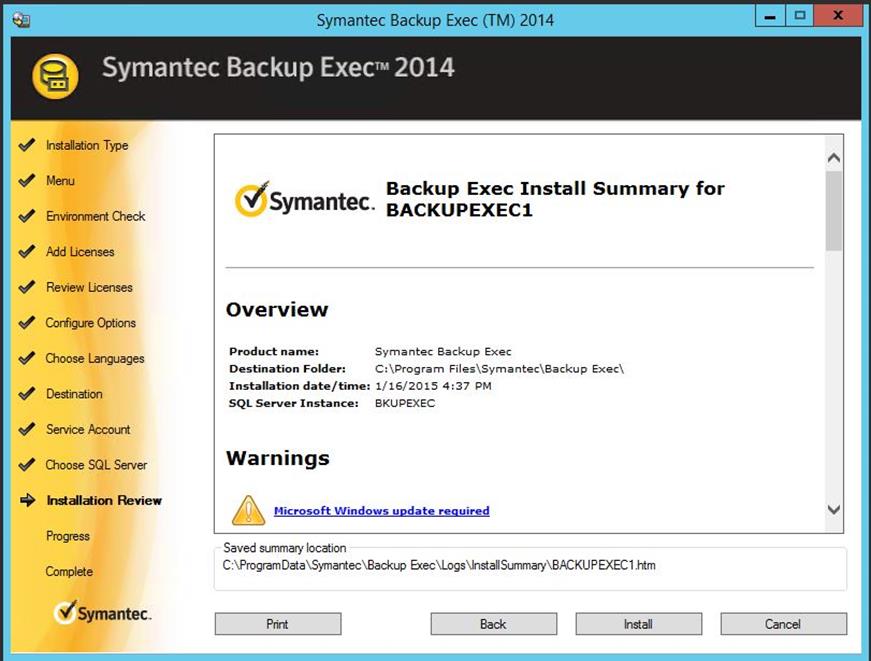
Task: Click checkmark beside Menu step
Action: pos(27,181)
